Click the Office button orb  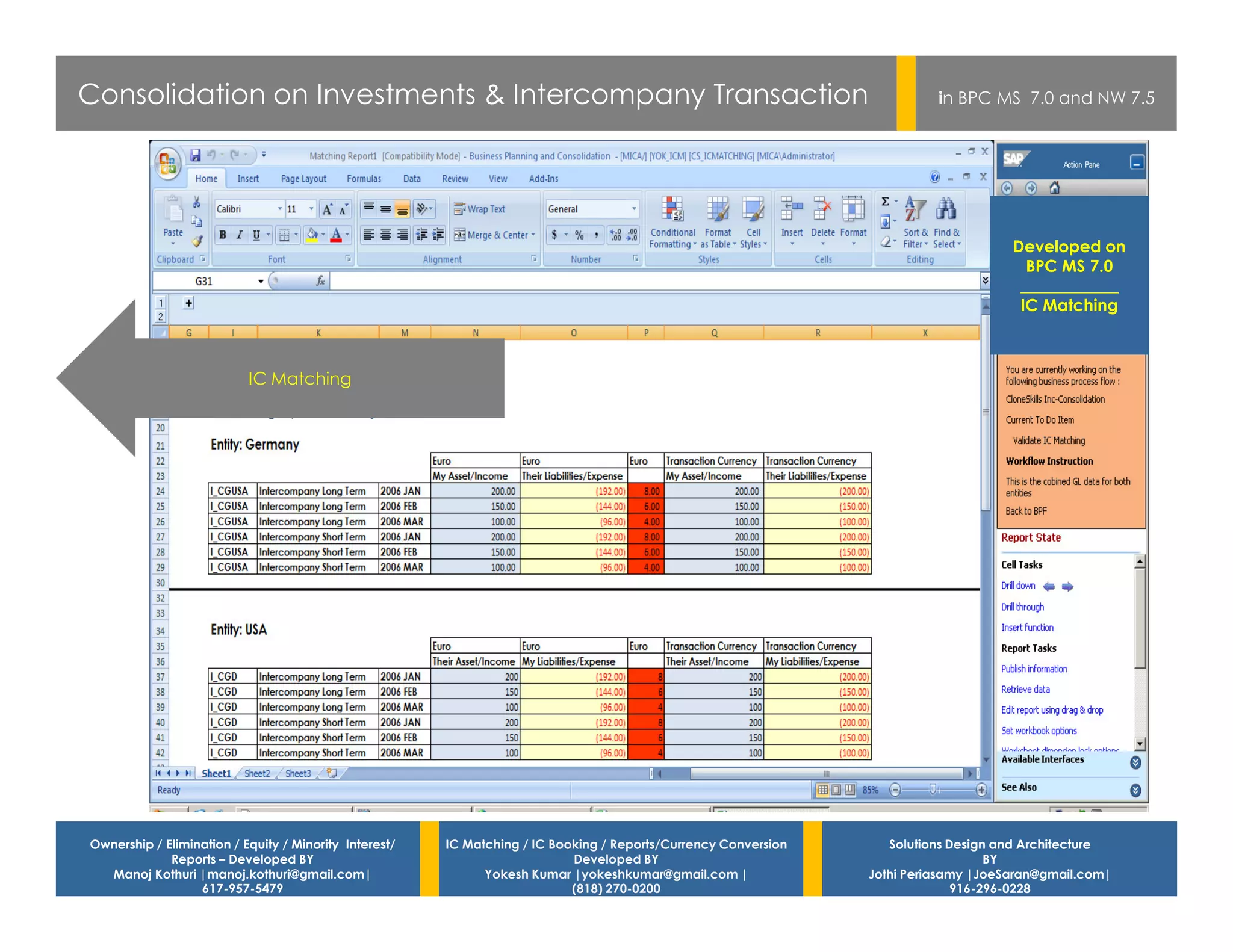tap(168, 163)
